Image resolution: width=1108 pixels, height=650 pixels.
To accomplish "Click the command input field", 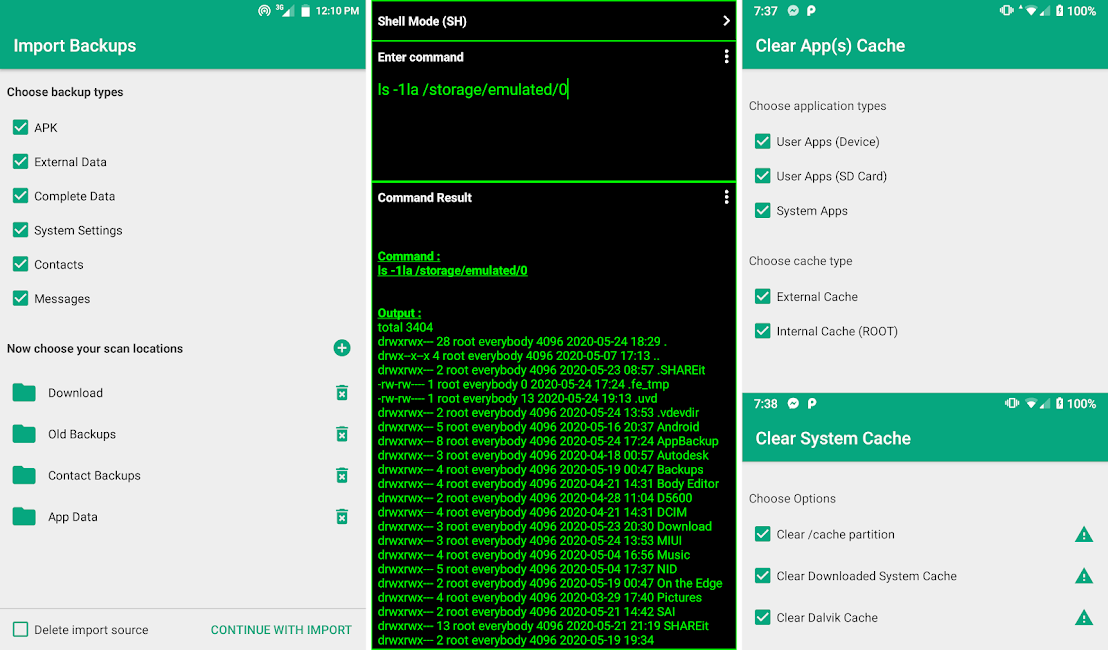I will (x=554, y=124).
